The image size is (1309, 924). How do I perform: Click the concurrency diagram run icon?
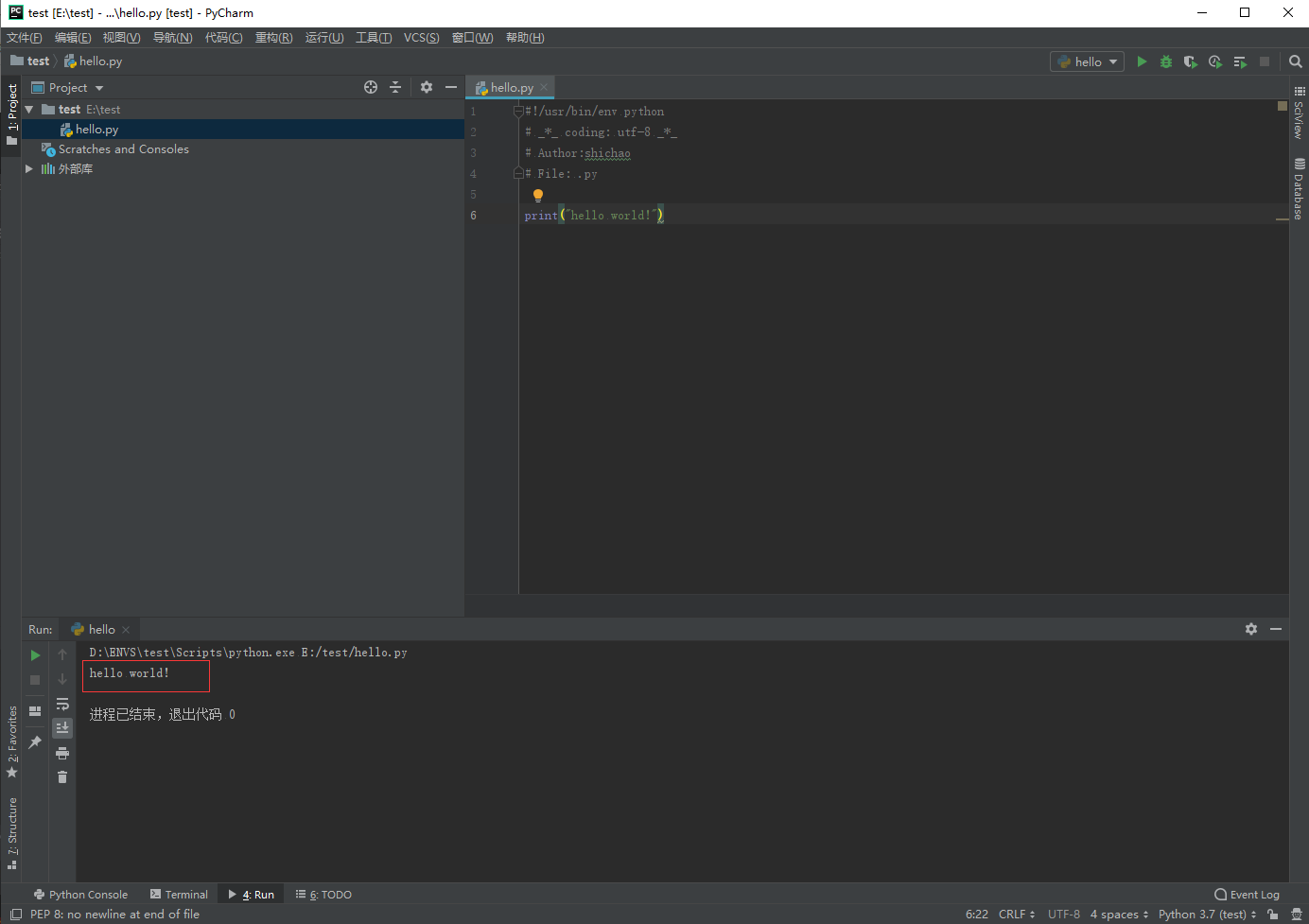1240,61
